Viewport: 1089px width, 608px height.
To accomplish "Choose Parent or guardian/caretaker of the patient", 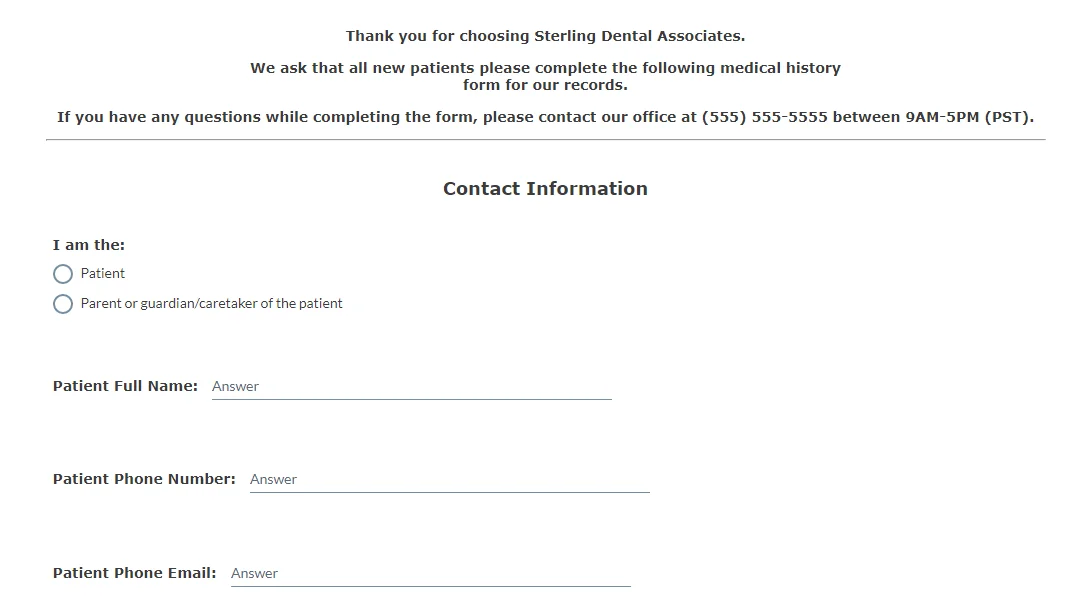I will (63, 304).
